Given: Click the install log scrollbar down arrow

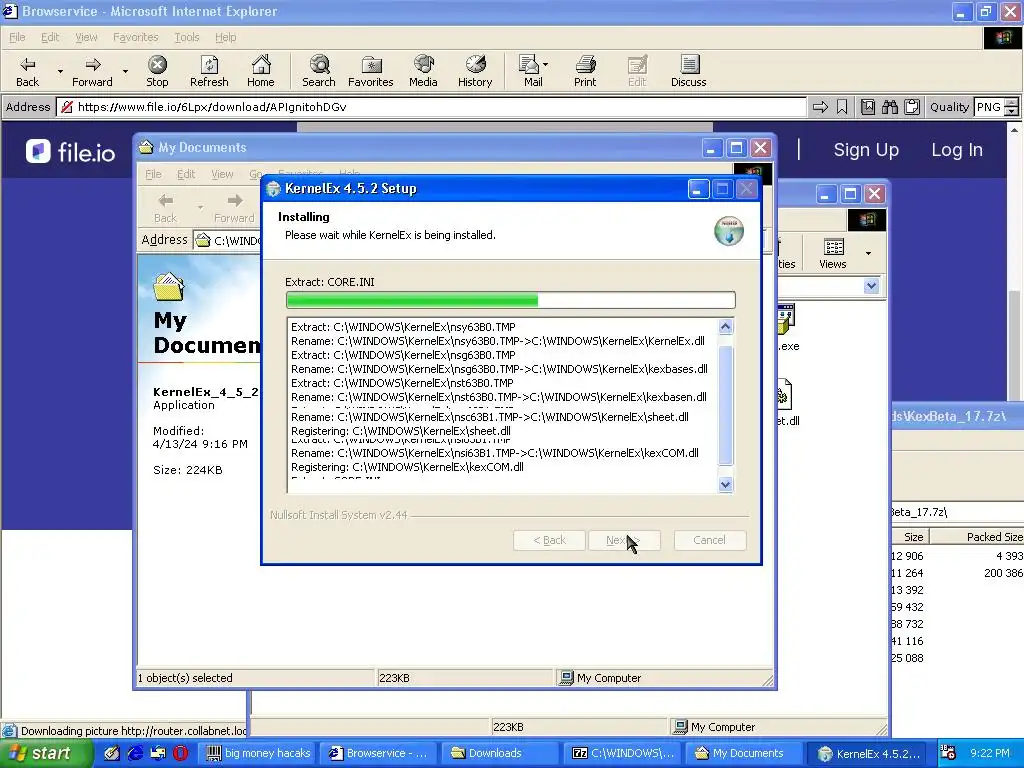Looking at the screenshot, I should click(726, 485).
